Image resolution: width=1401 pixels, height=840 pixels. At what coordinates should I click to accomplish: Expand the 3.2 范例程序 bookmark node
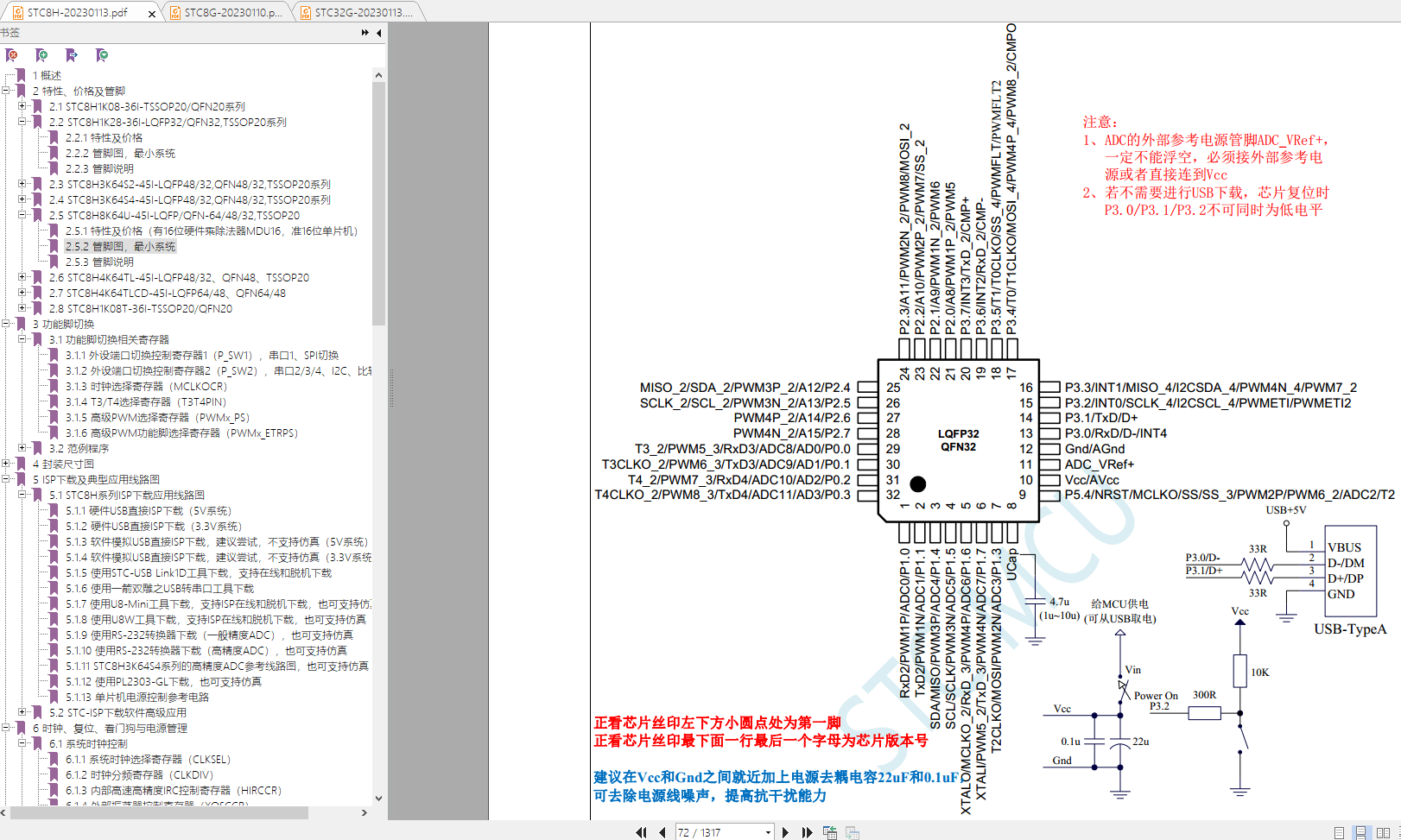(x=22, y=448)
